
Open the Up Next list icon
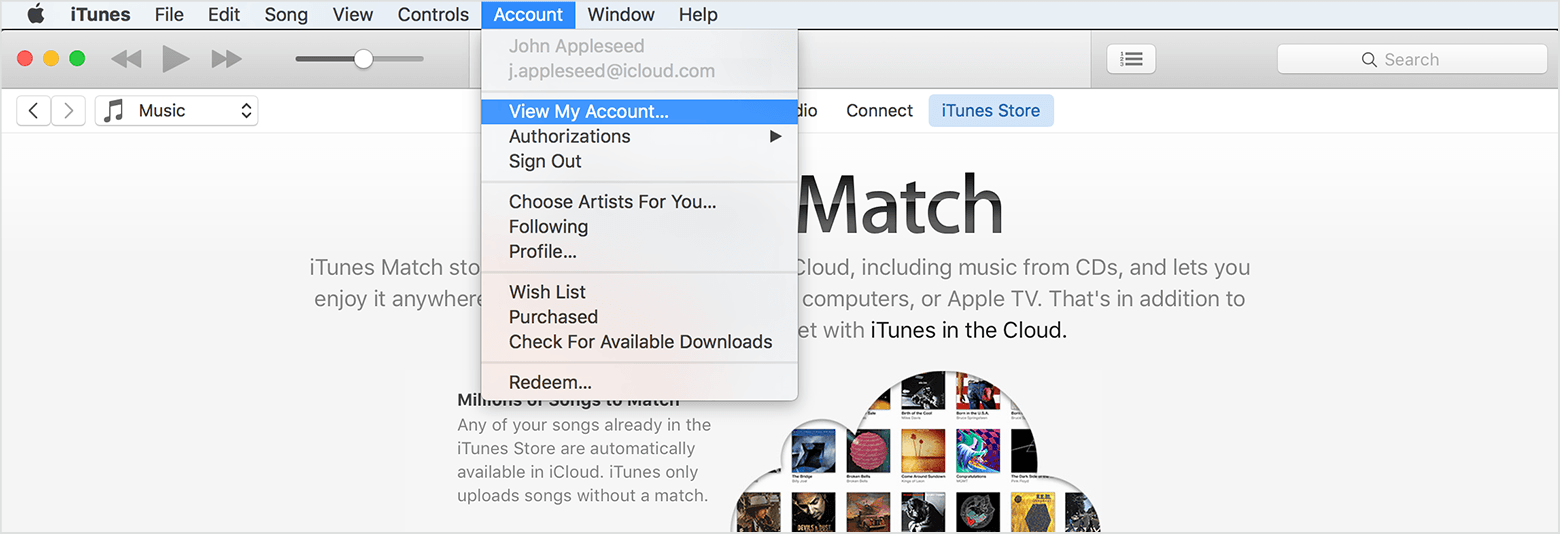[x=1131, y=59]
